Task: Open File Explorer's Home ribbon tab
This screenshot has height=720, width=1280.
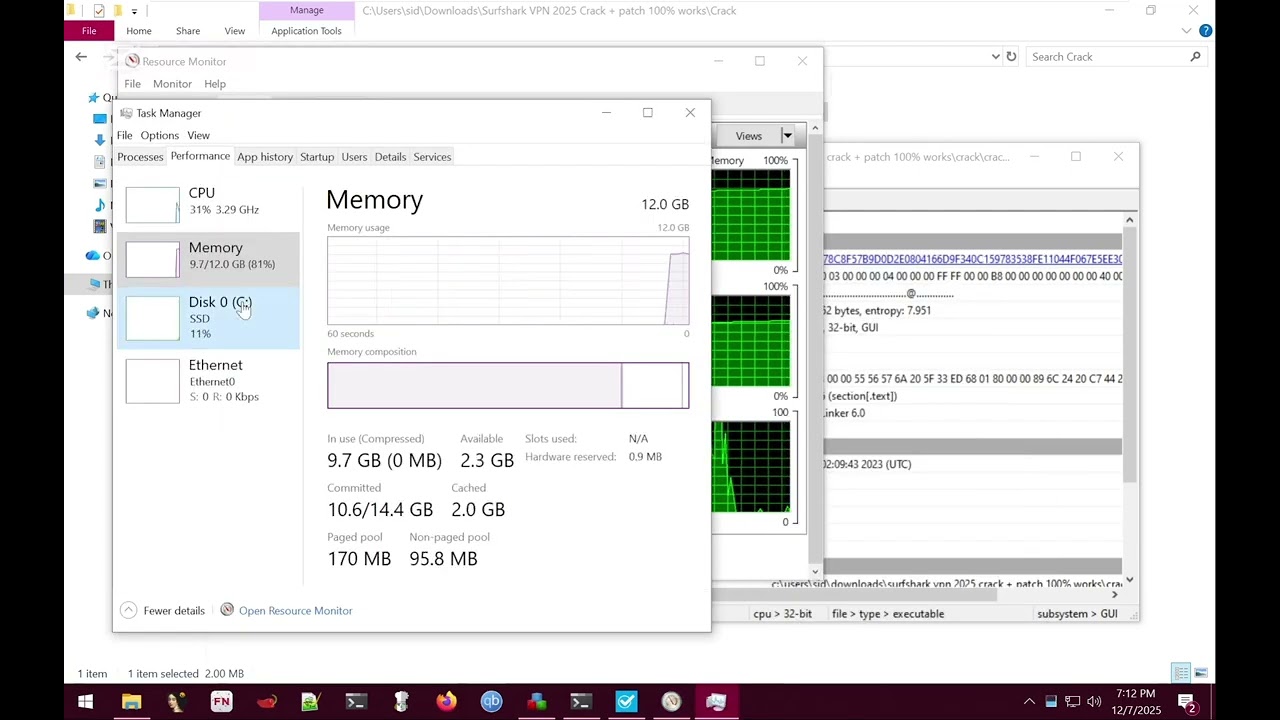Action: [x=139, y=31]
